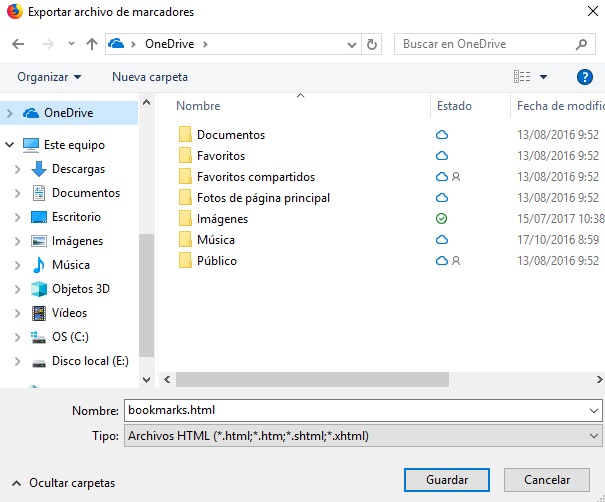Open the Organizar menu
The image size is (605, 502).
49,77
